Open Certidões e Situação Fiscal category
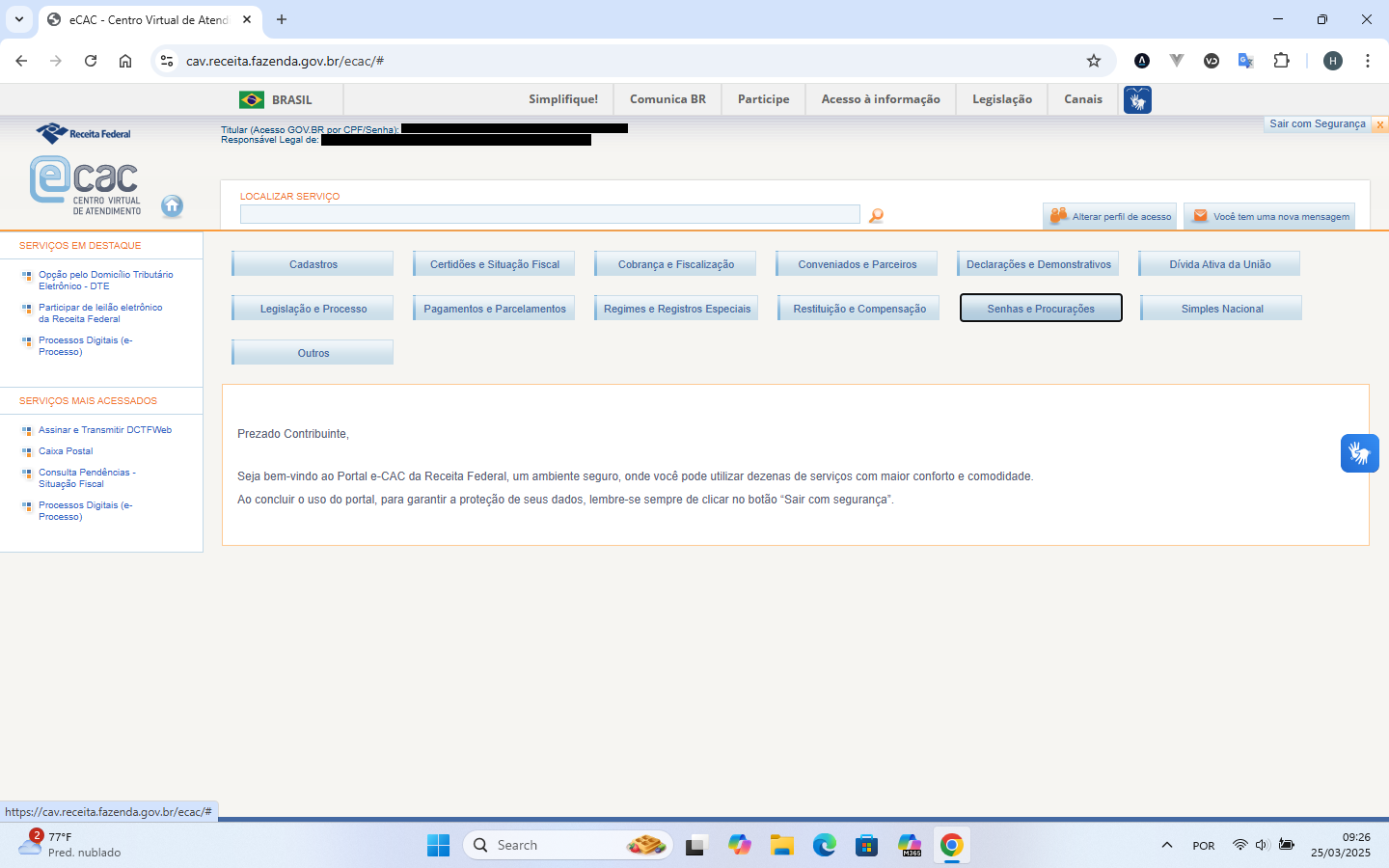Viewport: 1389px width, 868px height. [x=494, y=264]
